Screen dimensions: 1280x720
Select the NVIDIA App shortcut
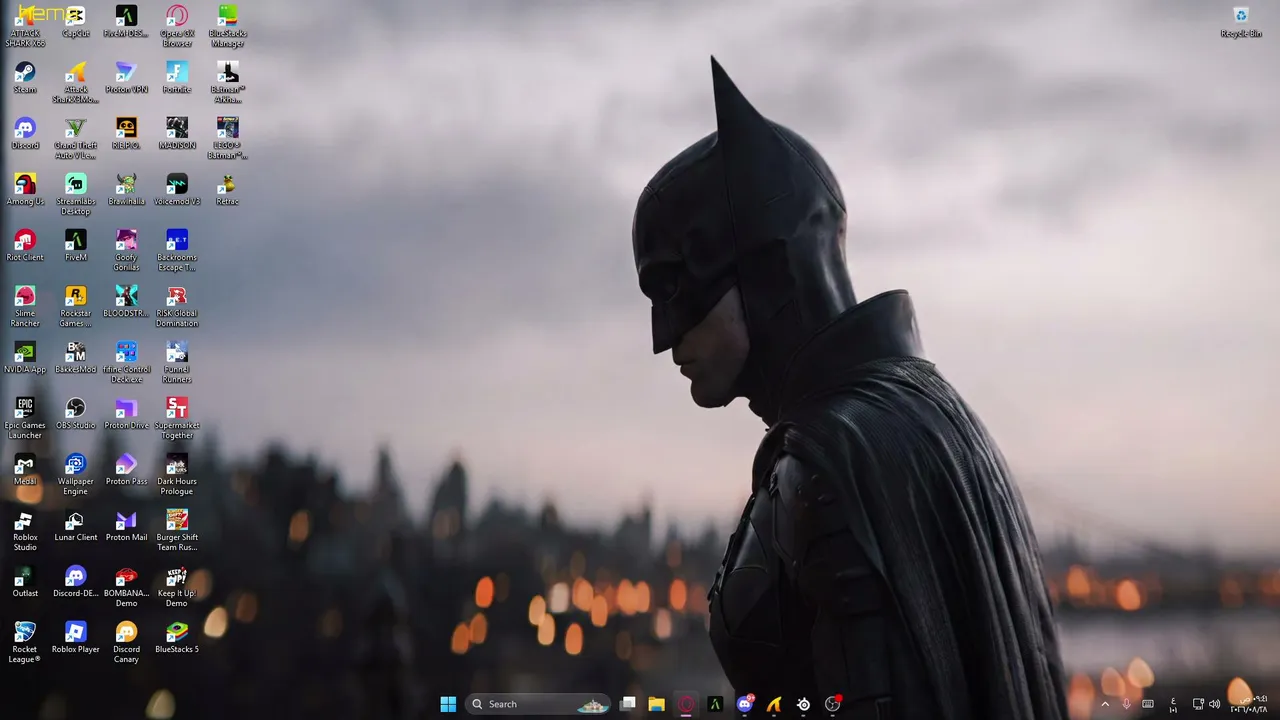point(25,358)
